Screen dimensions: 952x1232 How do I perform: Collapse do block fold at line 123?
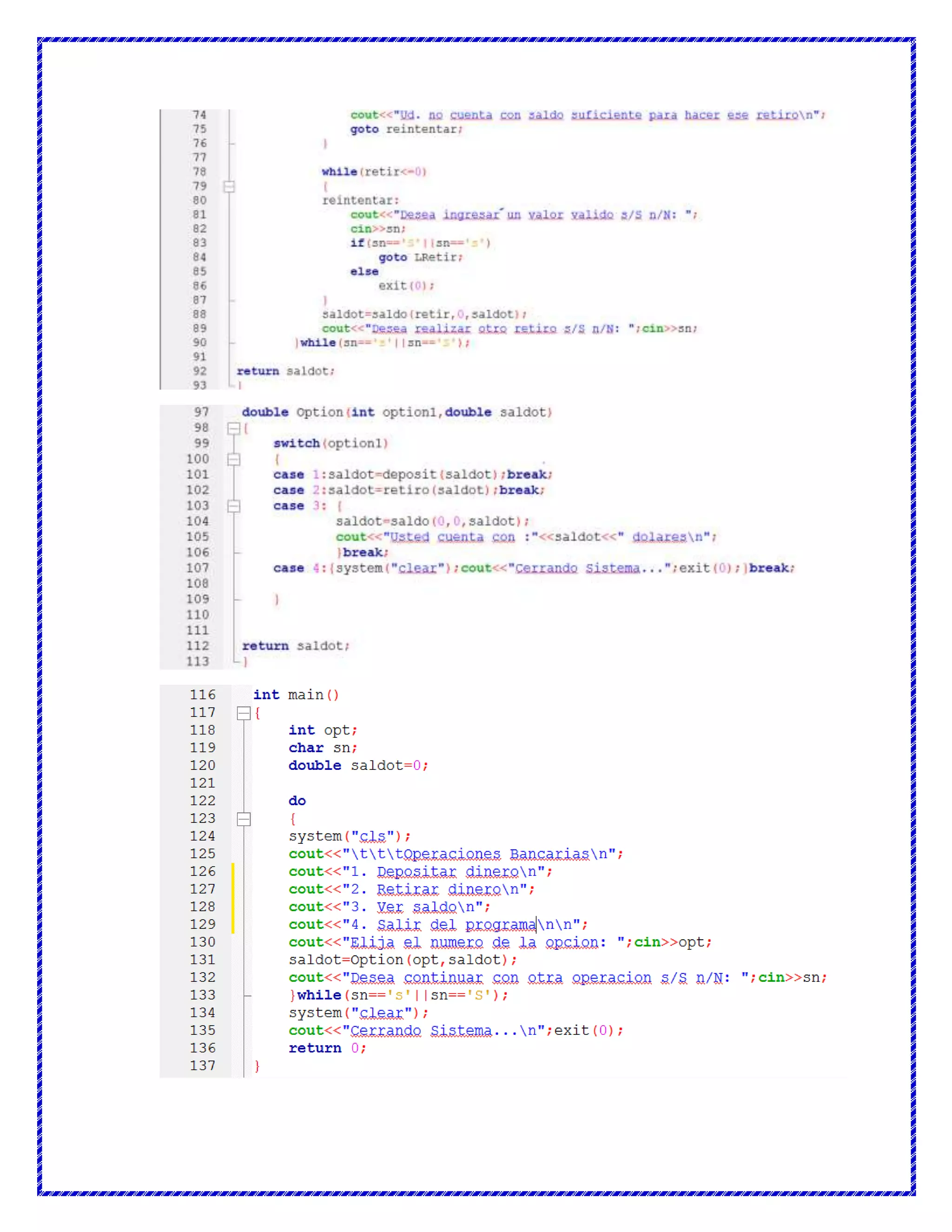[244, 819]
